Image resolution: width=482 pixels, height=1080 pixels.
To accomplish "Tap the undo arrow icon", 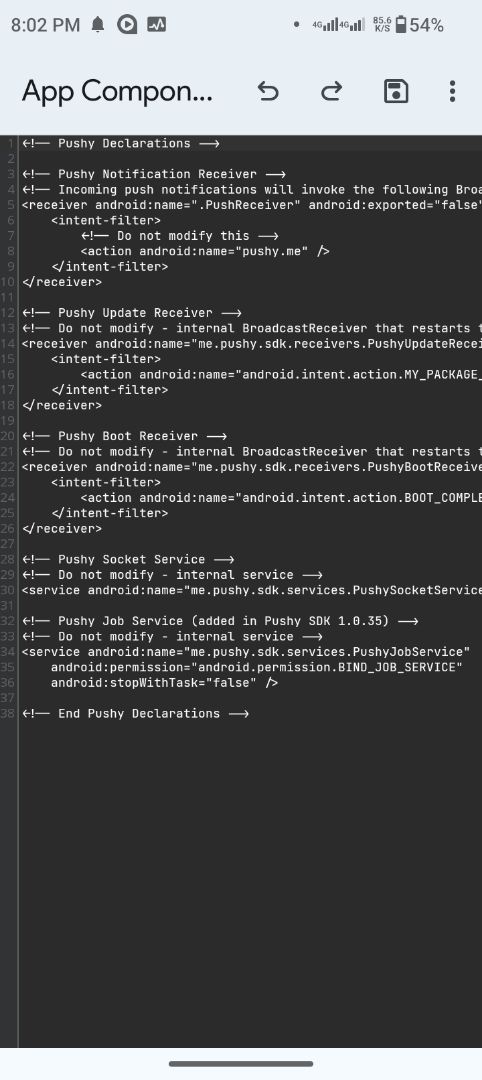I will click(x=268, y=91).
